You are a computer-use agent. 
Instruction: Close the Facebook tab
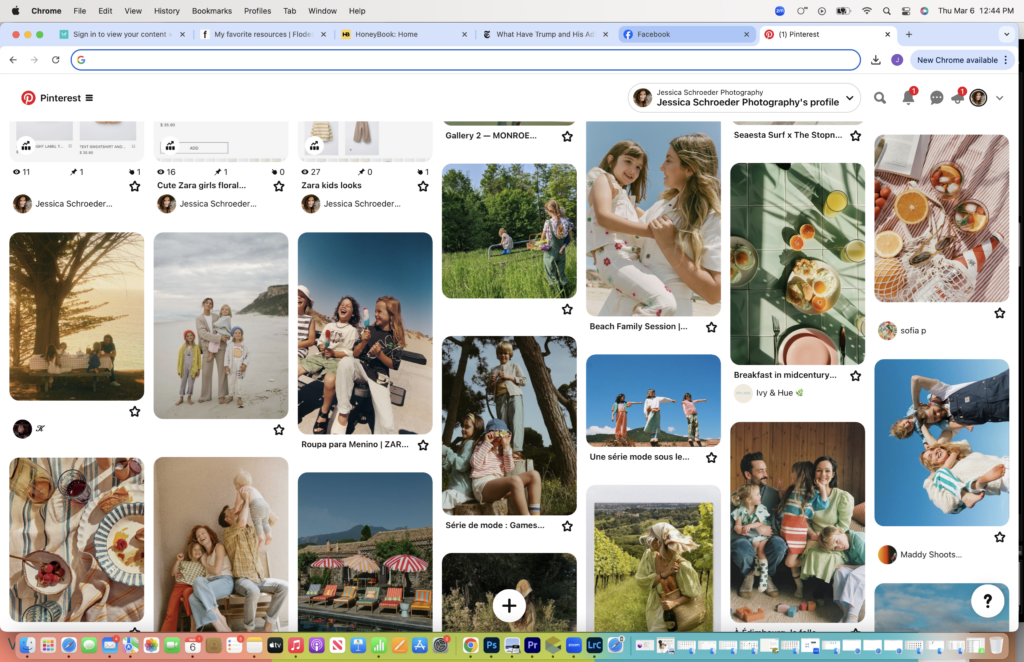point(746,34)
